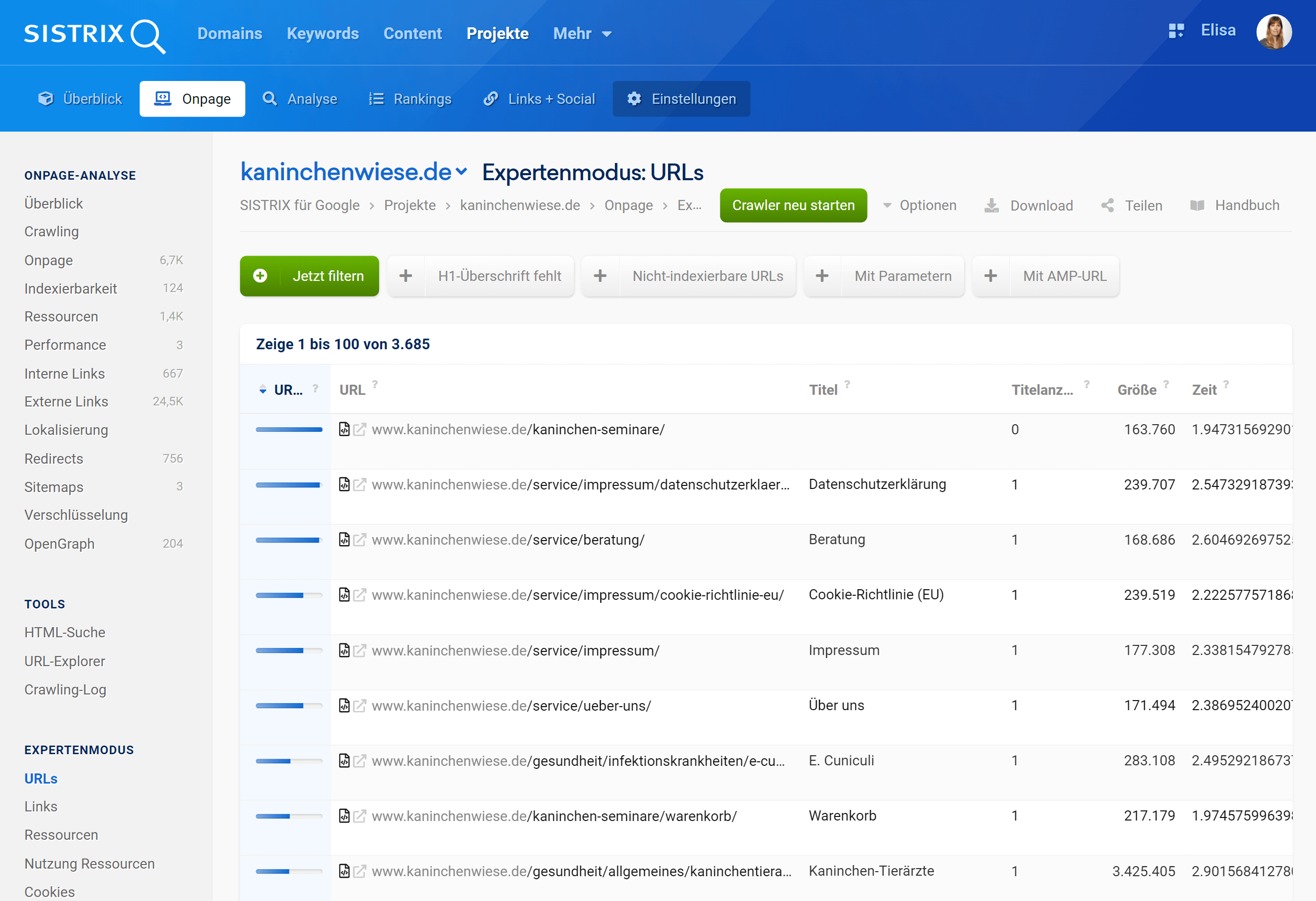Open Projekte in the breadcrumb
Screen dimensions: 1316x901
(x=410, y=206)
